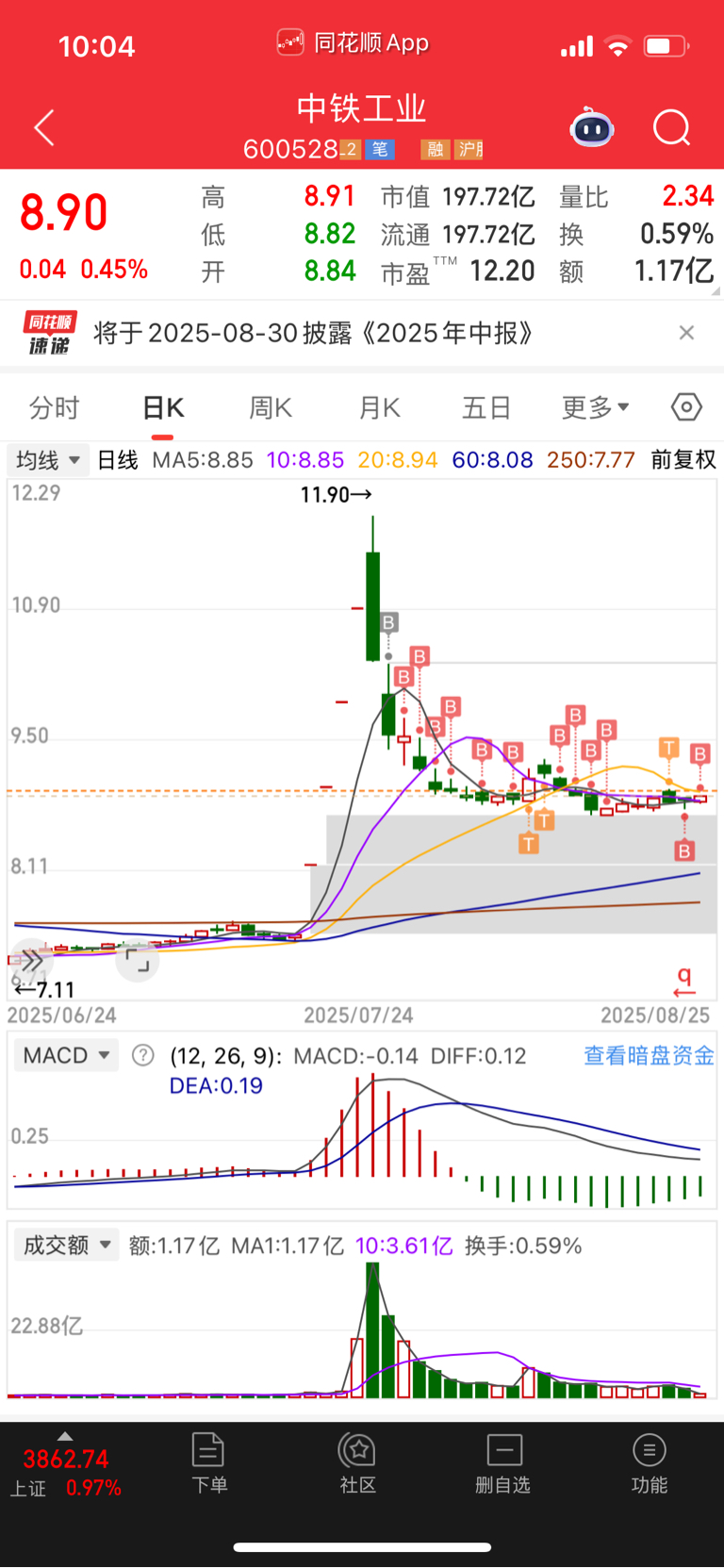Tap the 融 margin trading badge
This screenshot has height=1568, width=724.
(435, 149)
